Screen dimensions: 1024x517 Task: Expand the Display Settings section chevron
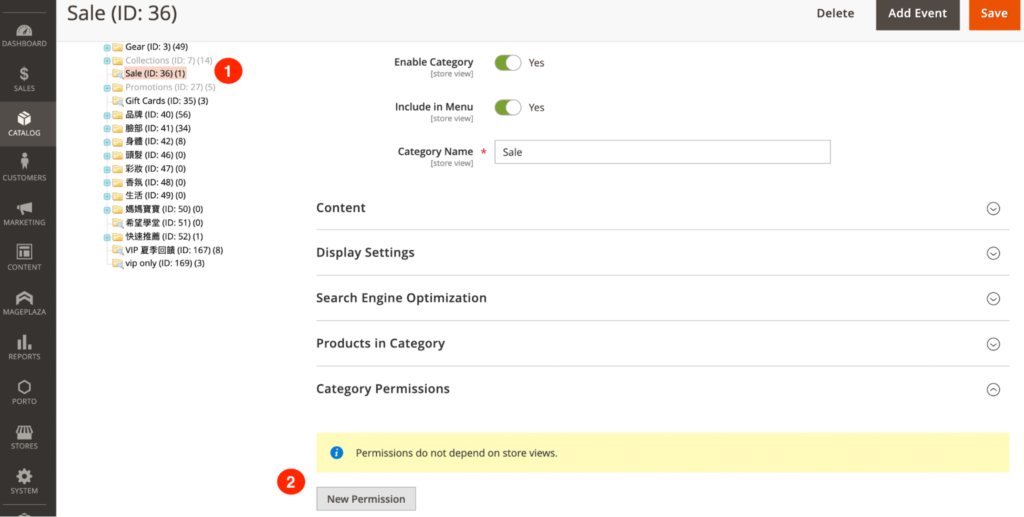[x=993, y=253]
